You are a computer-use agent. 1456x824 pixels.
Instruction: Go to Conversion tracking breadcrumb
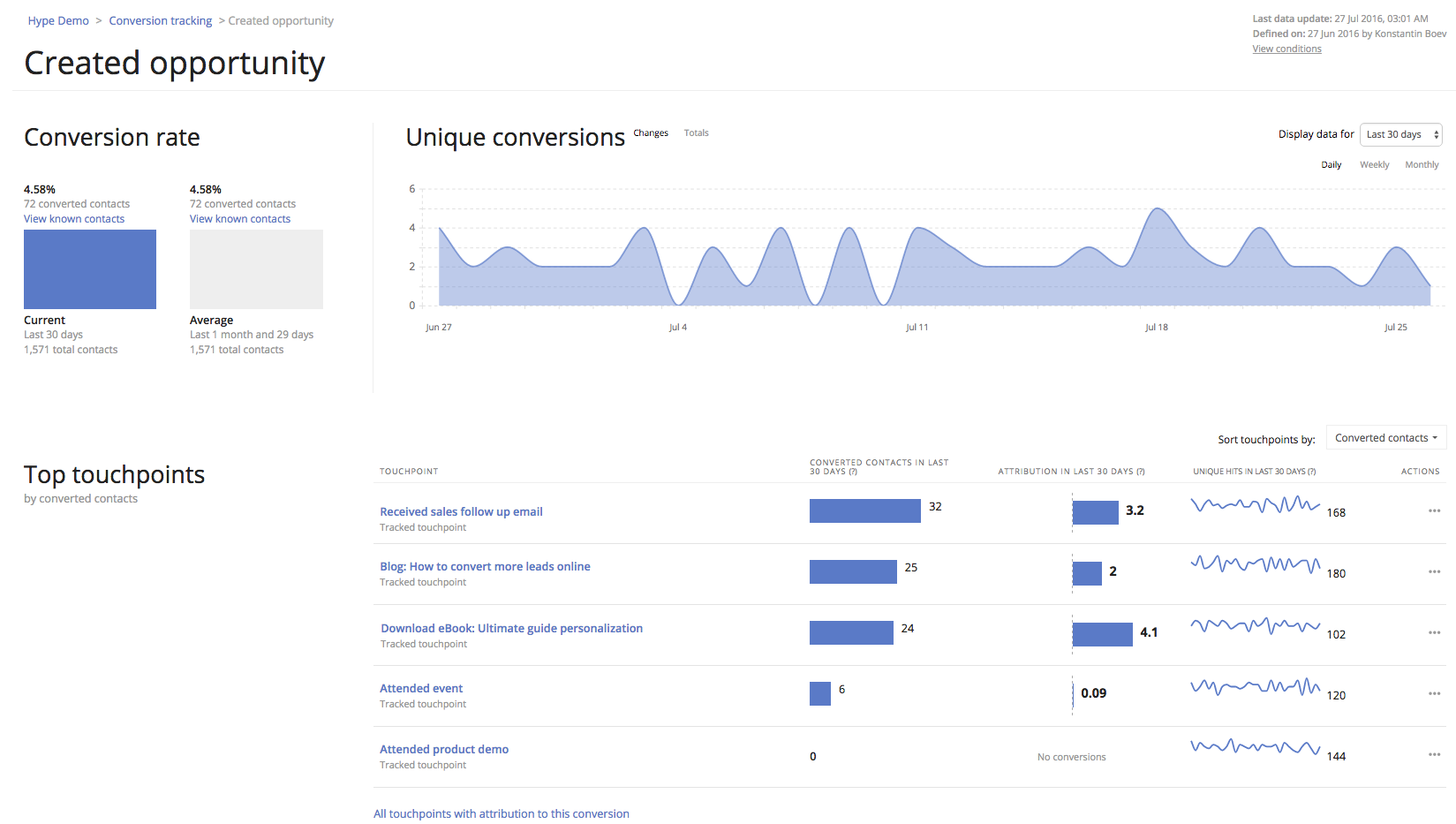pos(160,20)
